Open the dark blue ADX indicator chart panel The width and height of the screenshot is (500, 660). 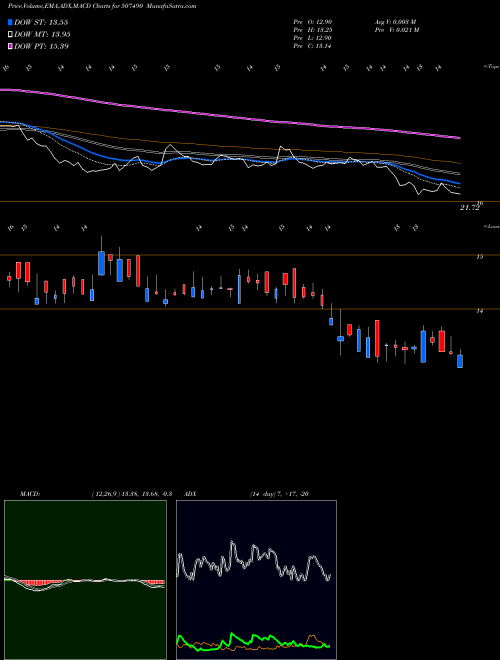[256, 580]
